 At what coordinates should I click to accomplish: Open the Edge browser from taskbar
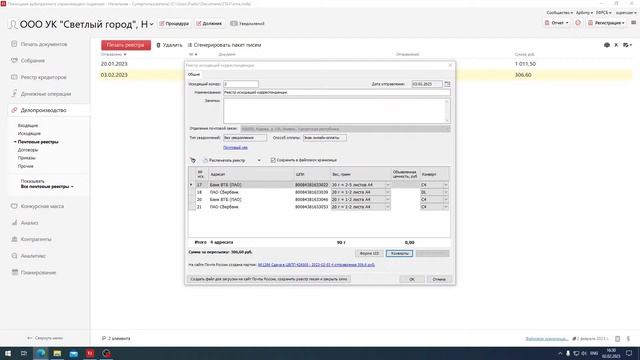41,353
